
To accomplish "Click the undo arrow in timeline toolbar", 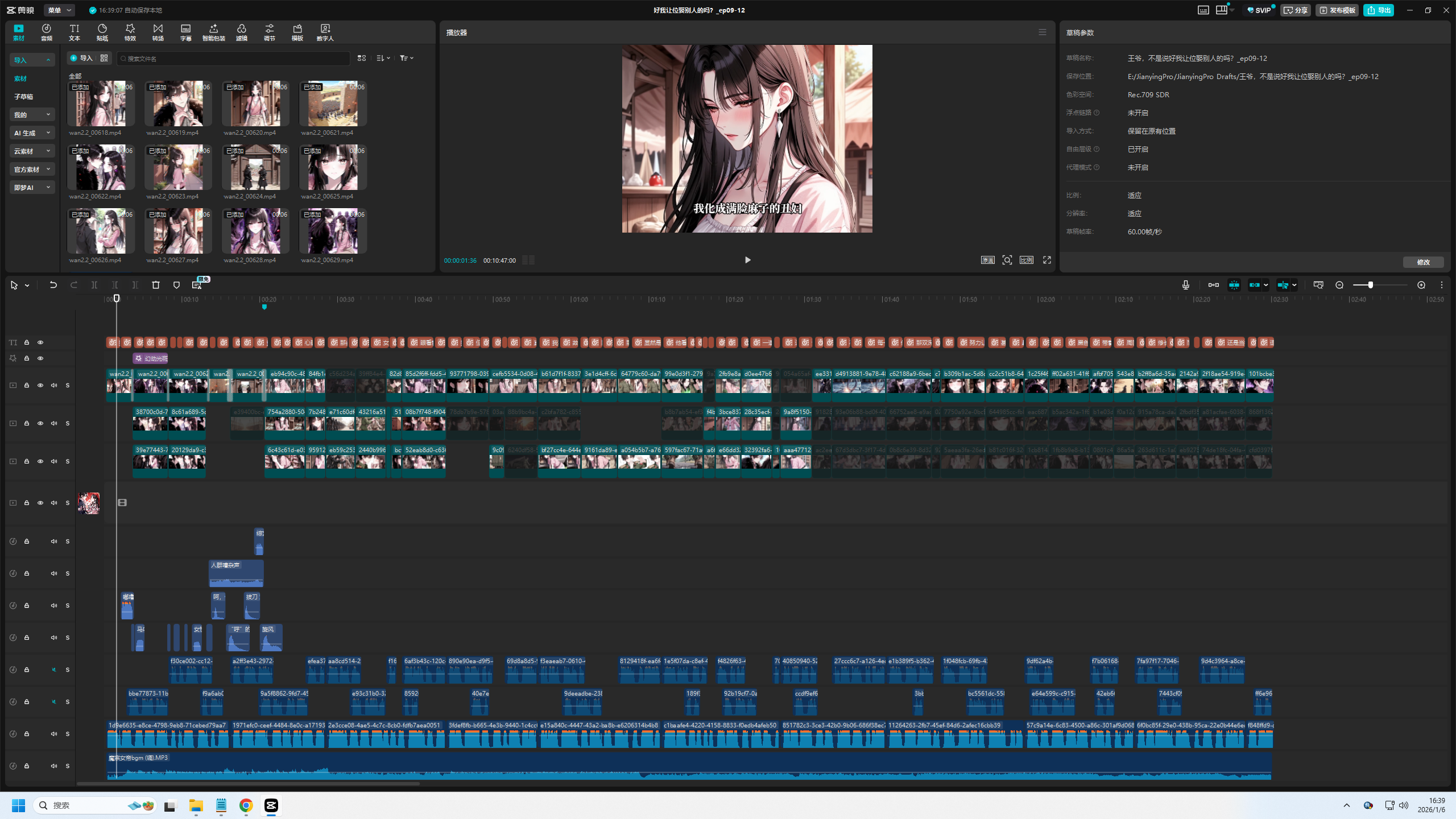I will click(53, 285).
